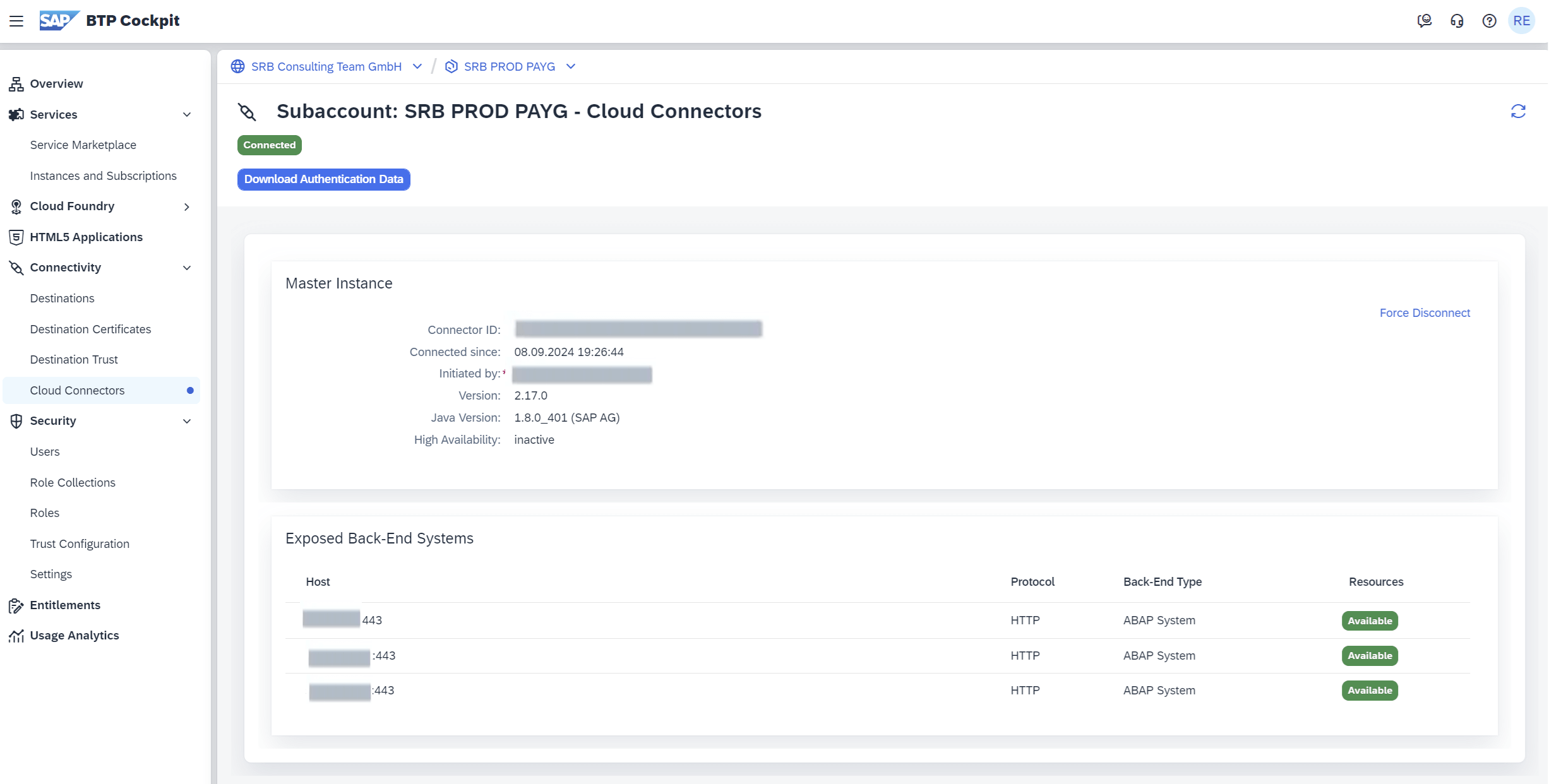Open the hamburger navigation menu
Image resolution: width=1561 pixels, height=784 pixels.
[x=16, y=21]
